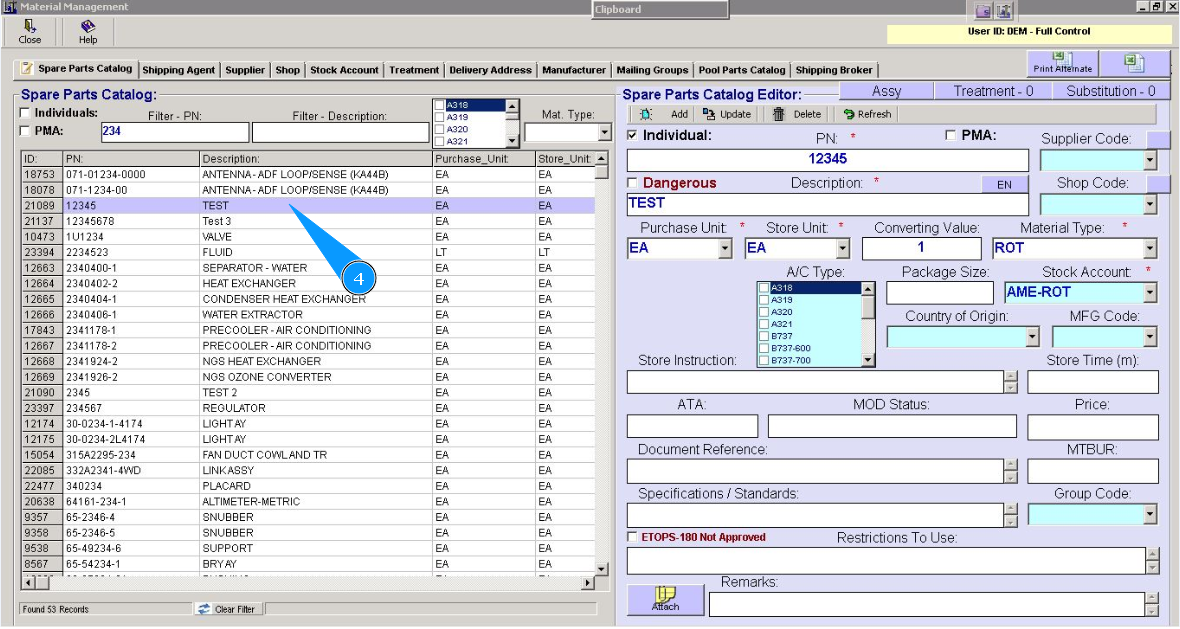The width and height of the screenshot is (1180, 629).
Task: Click the Substitution - 0 button
Action: pos(1110,91)
